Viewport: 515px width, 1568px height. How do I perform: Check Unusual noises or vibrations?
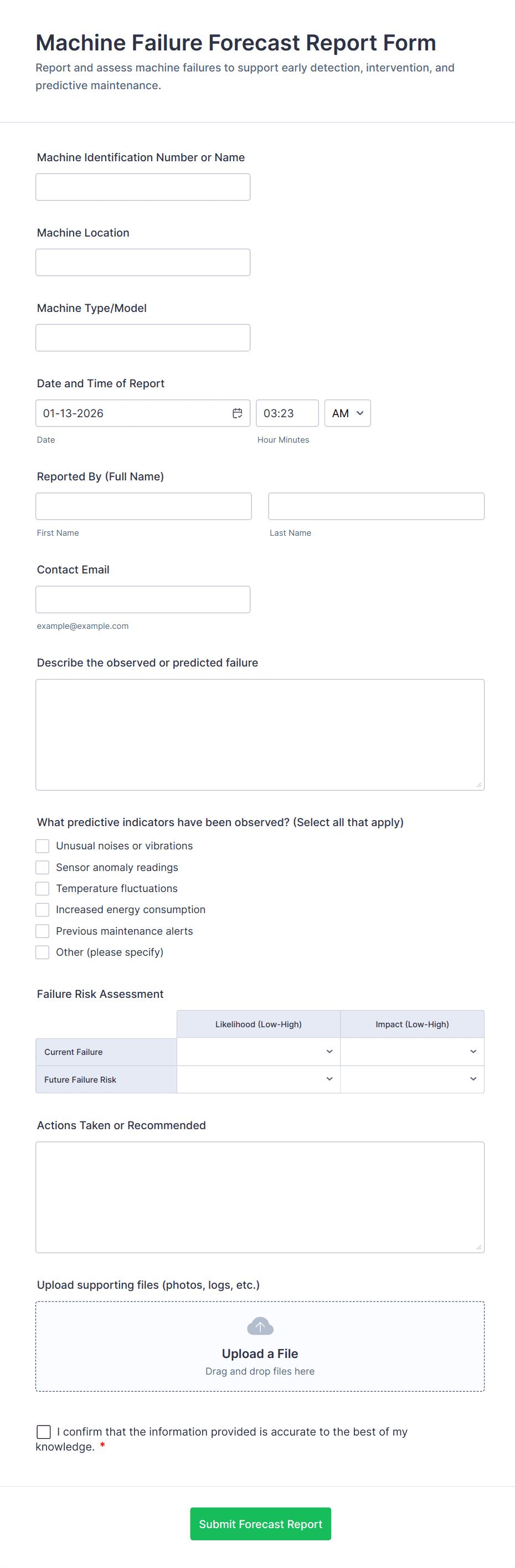[x=43, y=846]
